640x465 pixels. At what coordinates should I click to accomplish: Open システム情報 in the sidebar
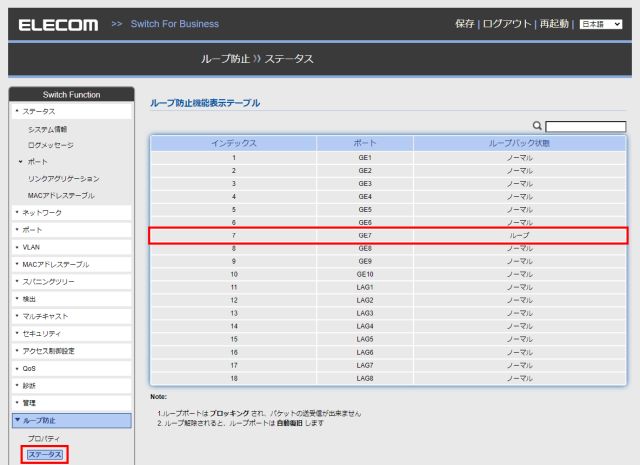48,129
